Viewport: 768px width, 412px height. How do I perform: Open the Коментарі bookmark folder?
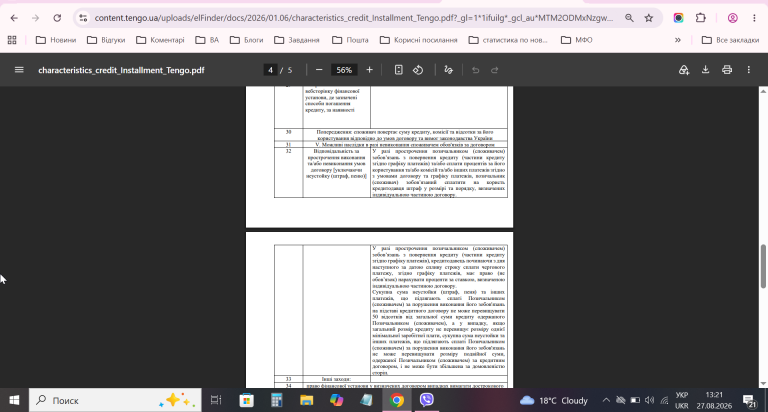pyautogui.click(x=160, y=40)
